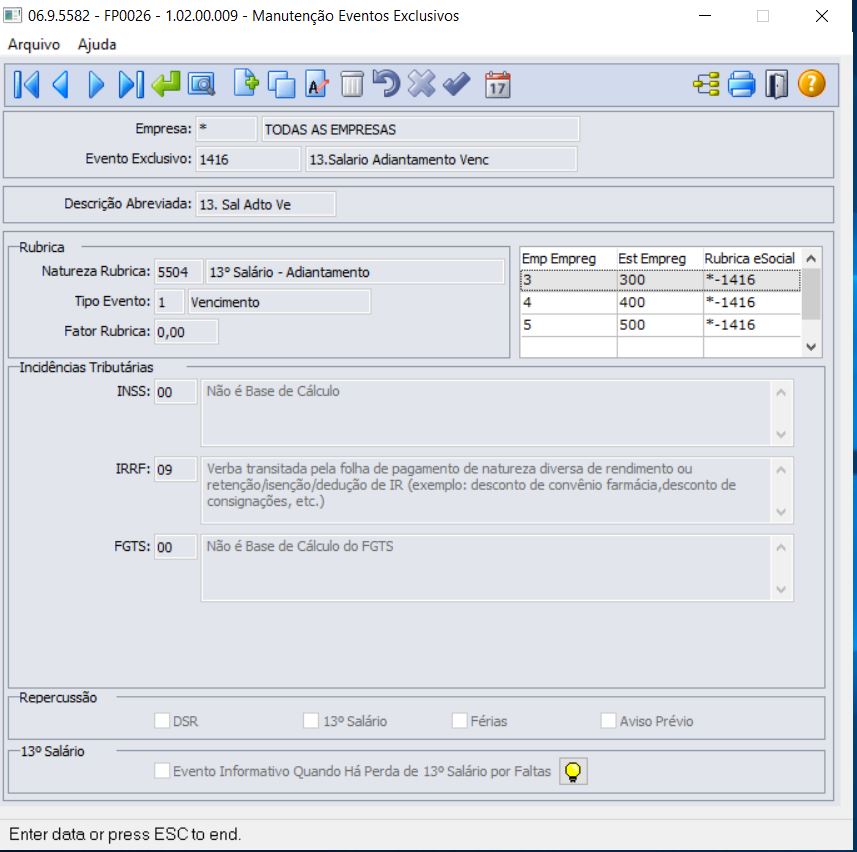857x852 pixels.
Task: Click the 13.Salario Adiantamento Venc description
Action: pyautogui.click(x=442, y=159)
